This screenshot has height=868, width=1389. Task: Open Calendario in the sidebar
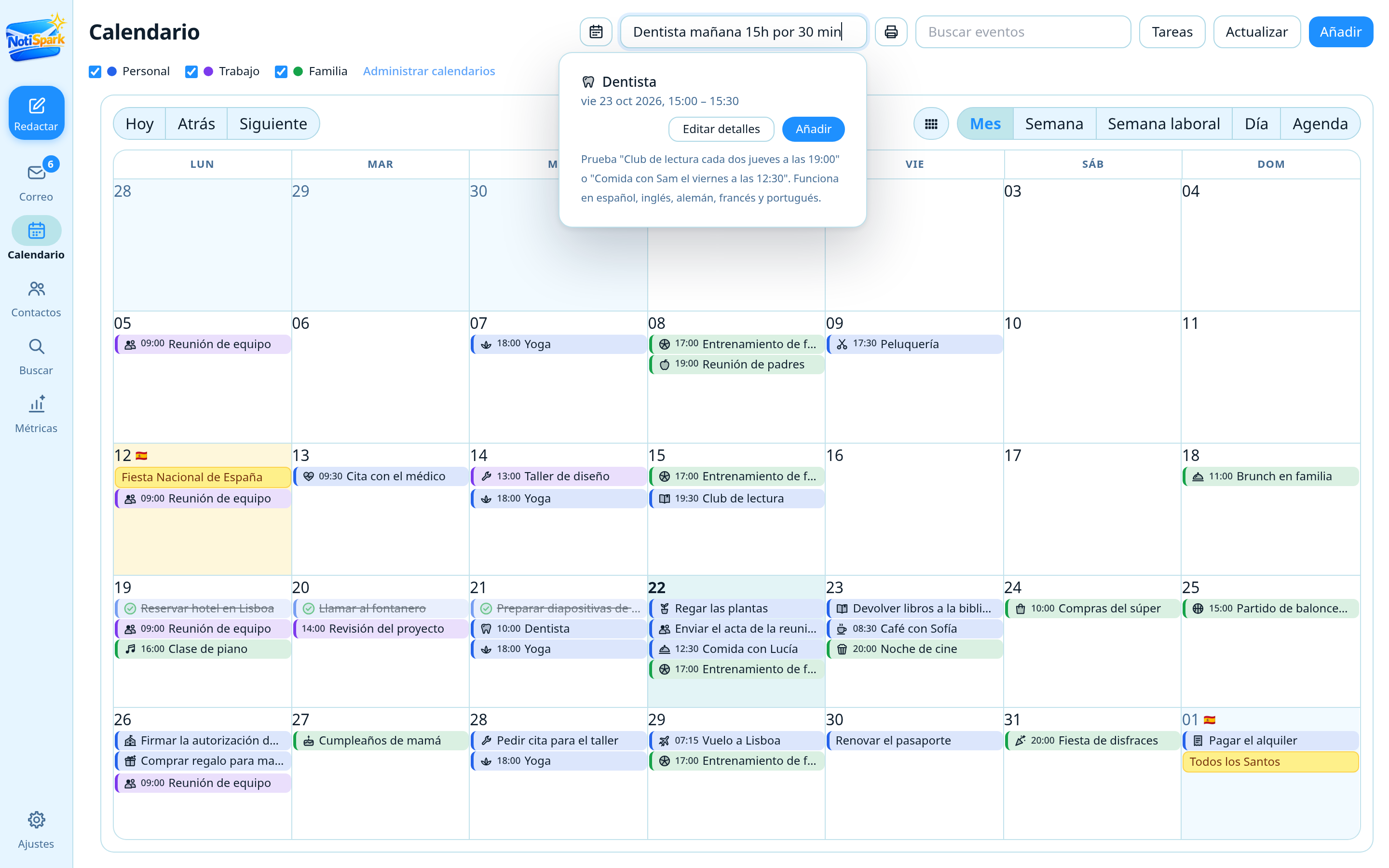[36, 239]
